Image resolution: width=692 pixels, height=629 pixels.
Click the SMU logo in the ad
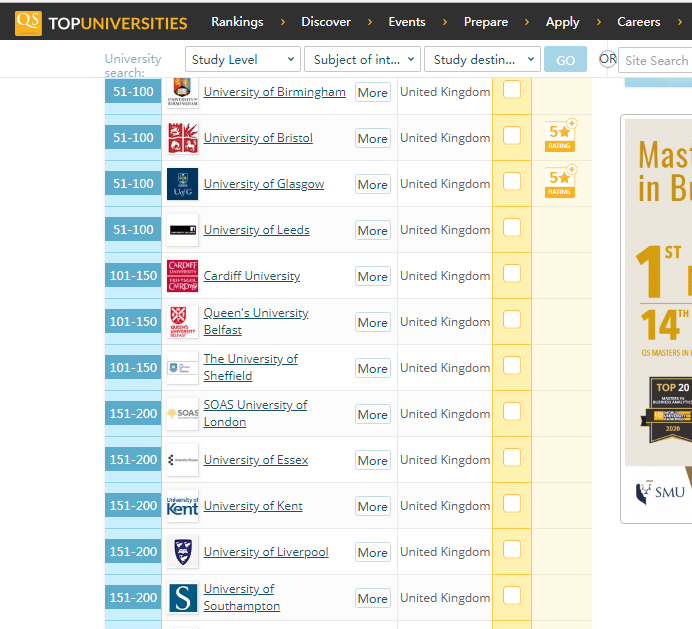pos(660,492)
